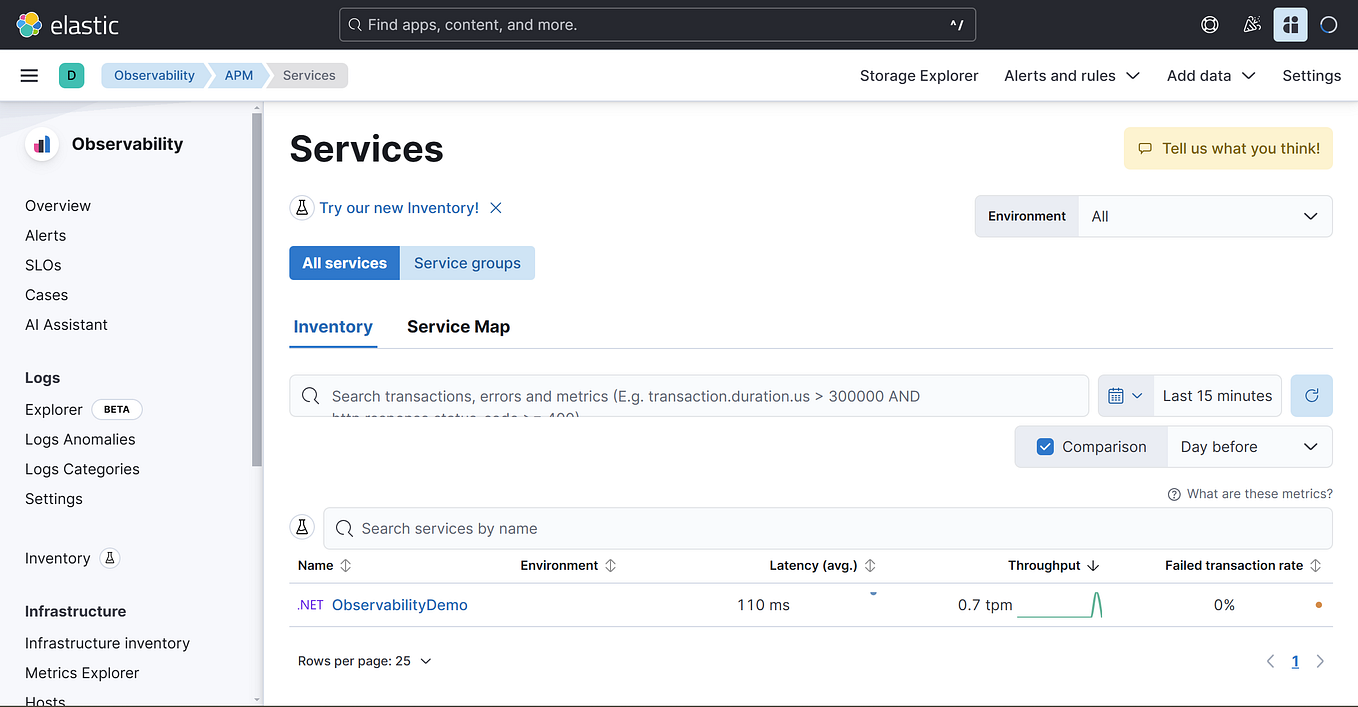Open the Elastic apps grid icon
Screen dimensions: 1358x707
pos(1290,24)
